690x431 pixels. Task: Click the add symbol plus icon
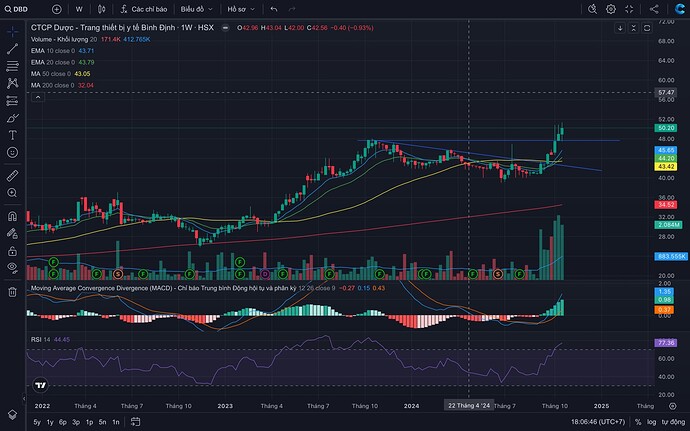click(x=57, y=8)
